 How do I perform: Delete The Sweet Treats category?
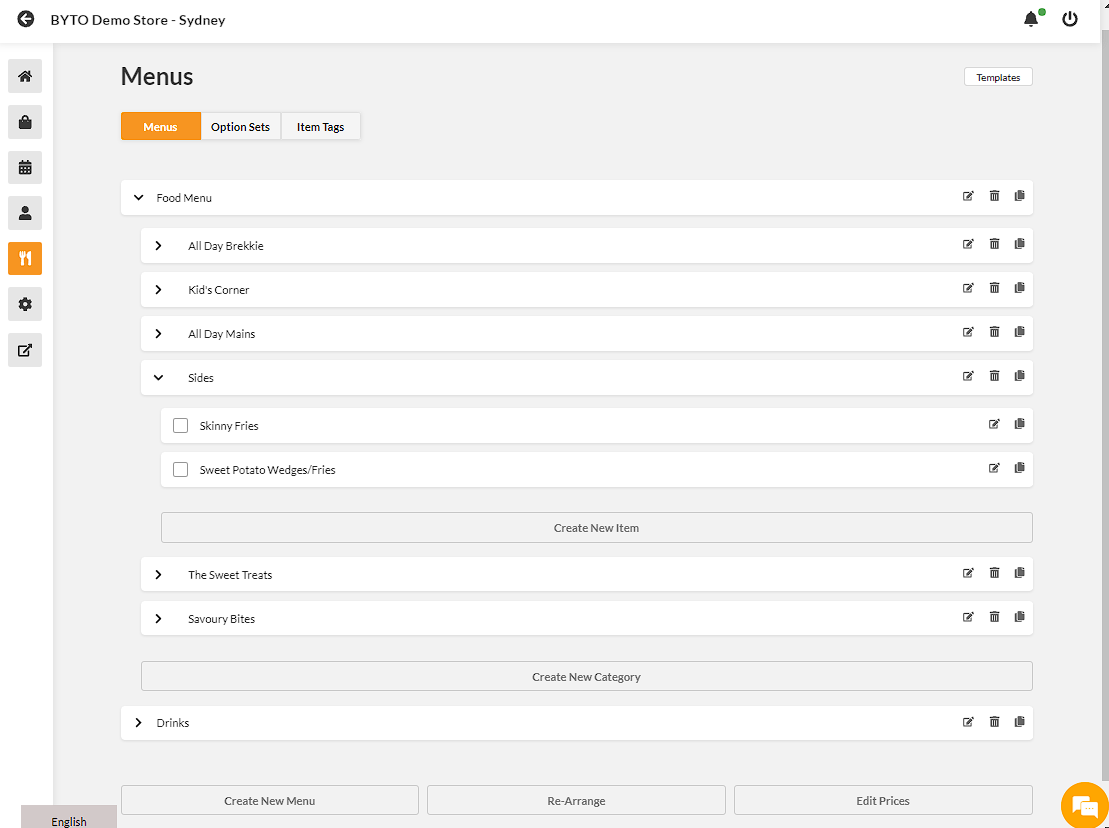click(x=994, y=573)
